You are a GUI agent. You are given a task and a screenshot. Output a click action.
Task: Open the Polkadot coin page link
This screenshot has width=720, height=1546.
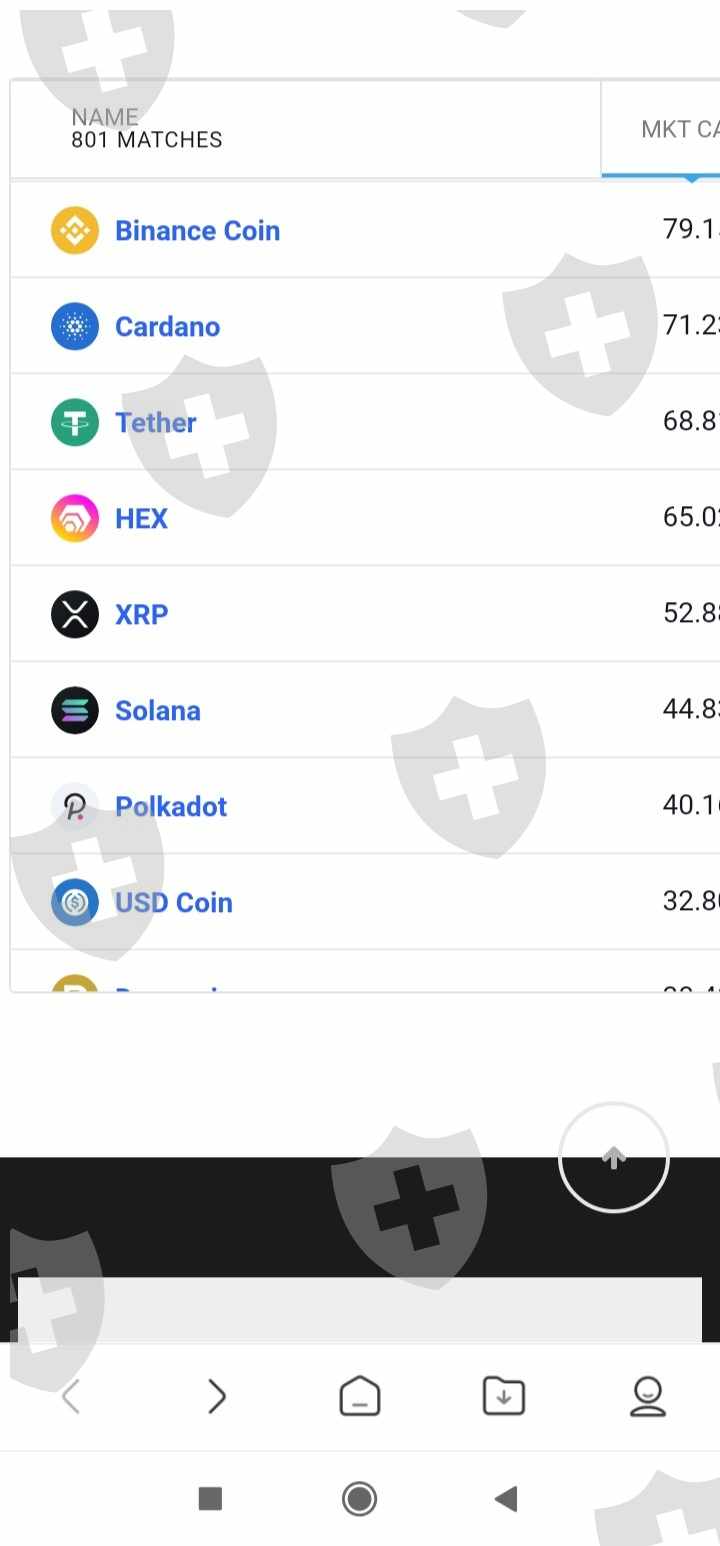pyautogui.click(x=171, y=807)
